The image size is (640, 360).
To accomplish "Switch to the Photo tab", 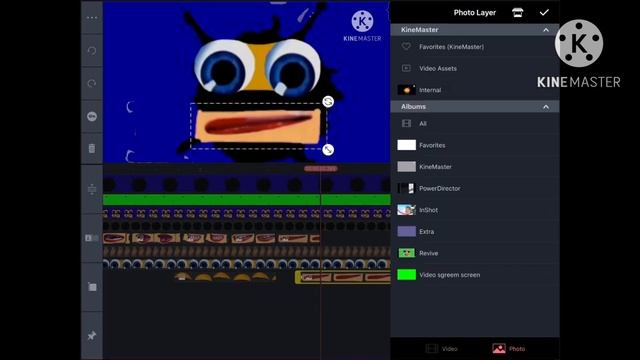I will (x=509, y=349).
